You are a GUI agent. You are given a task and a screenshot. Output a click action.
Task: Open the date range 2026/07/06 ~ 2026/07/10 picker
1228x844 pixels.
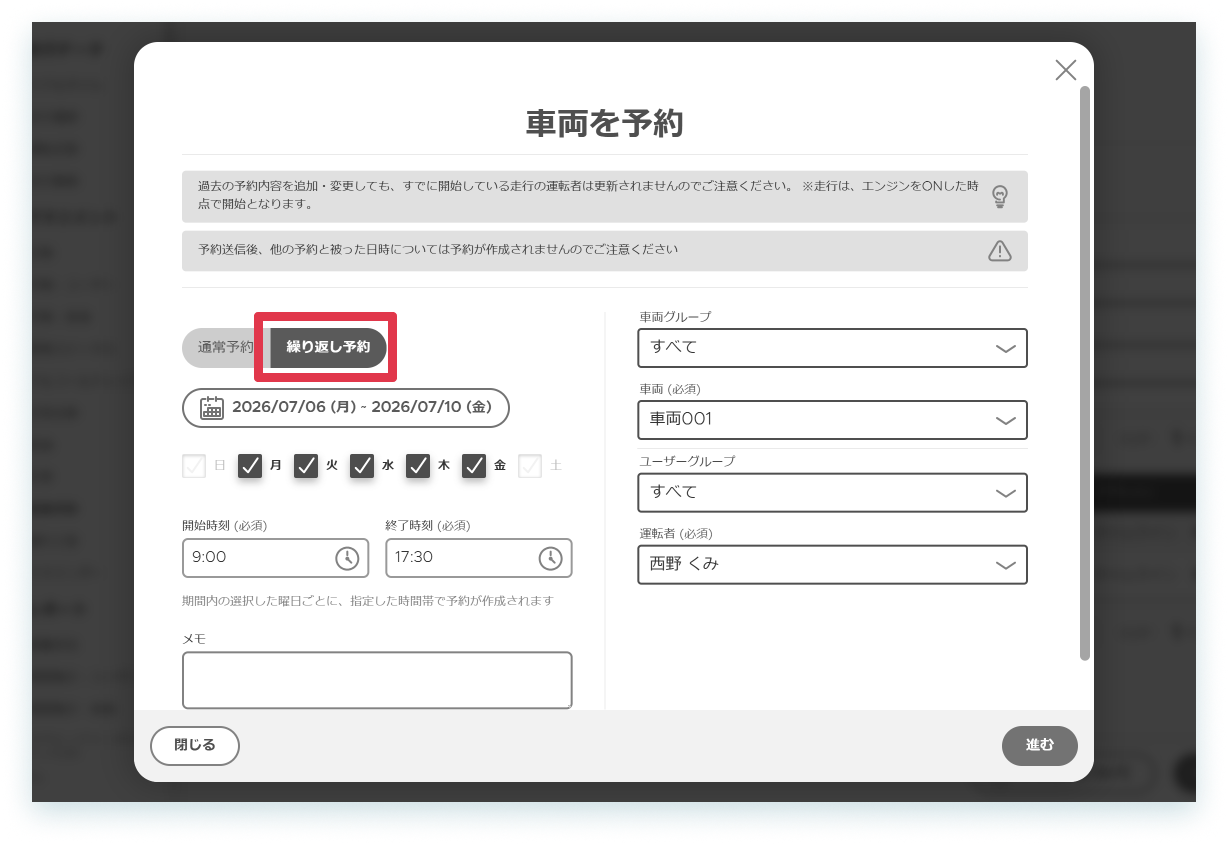pos(346,408)
